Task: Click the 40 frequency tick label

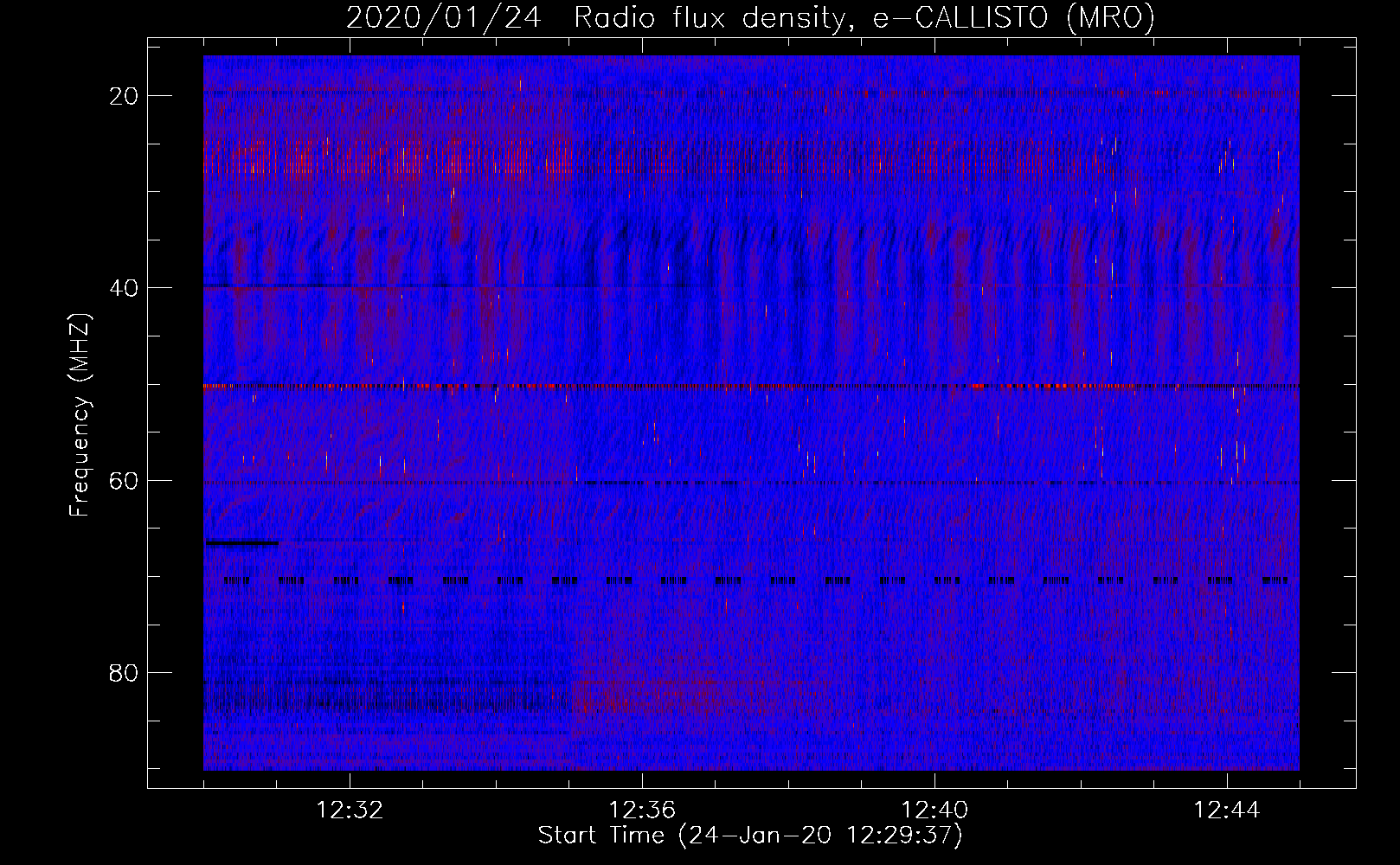Action: [125, 288]
